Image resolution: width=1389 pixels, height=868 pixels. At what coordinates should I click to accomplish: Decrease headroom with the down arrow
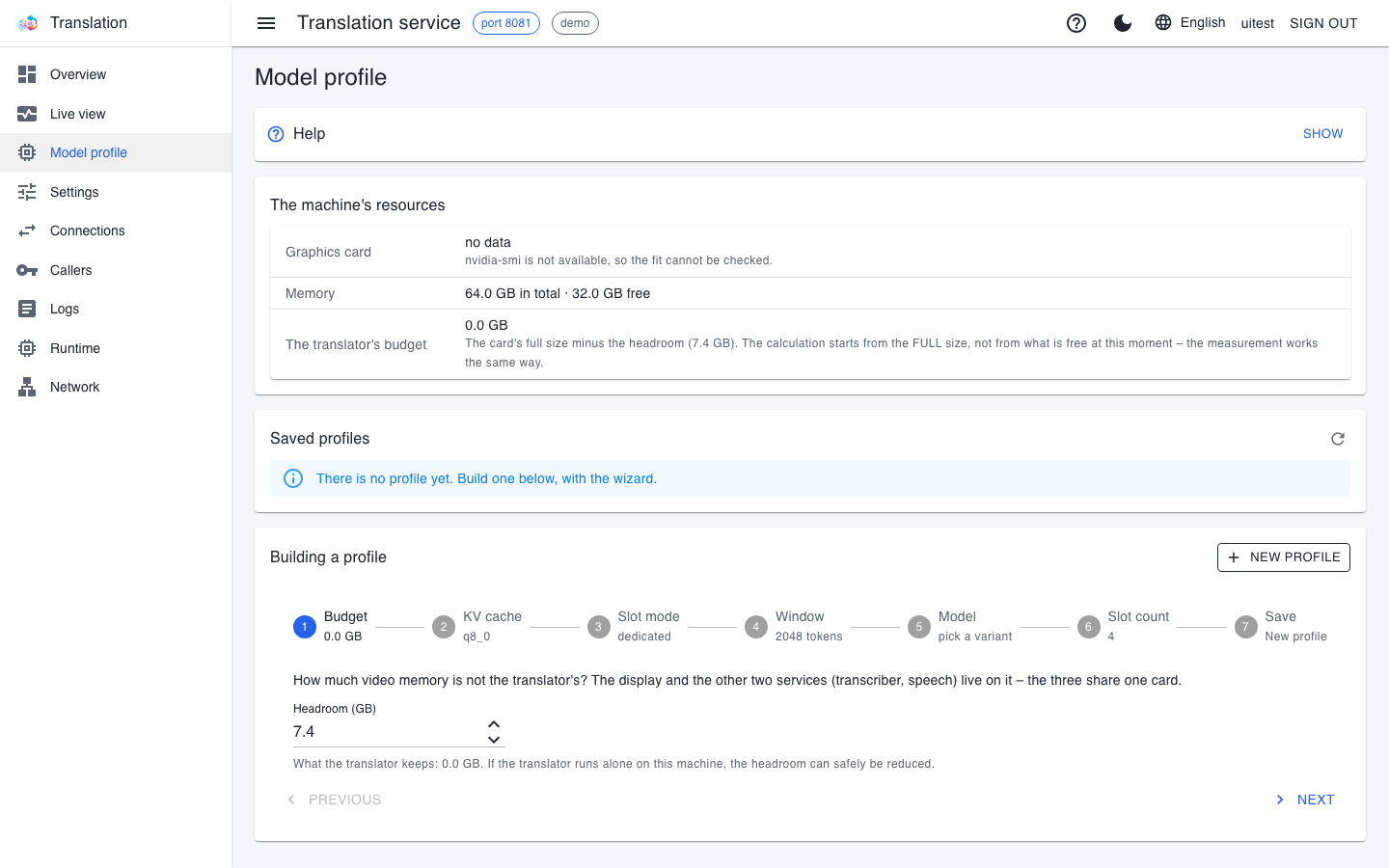[x=494, y=740]
